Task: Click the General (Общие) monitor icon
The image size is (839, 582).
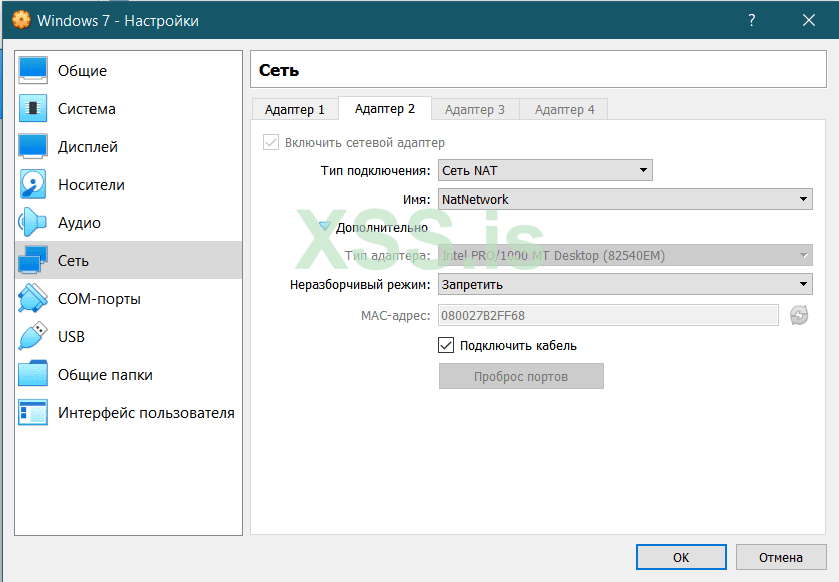Action: (33, 70)
